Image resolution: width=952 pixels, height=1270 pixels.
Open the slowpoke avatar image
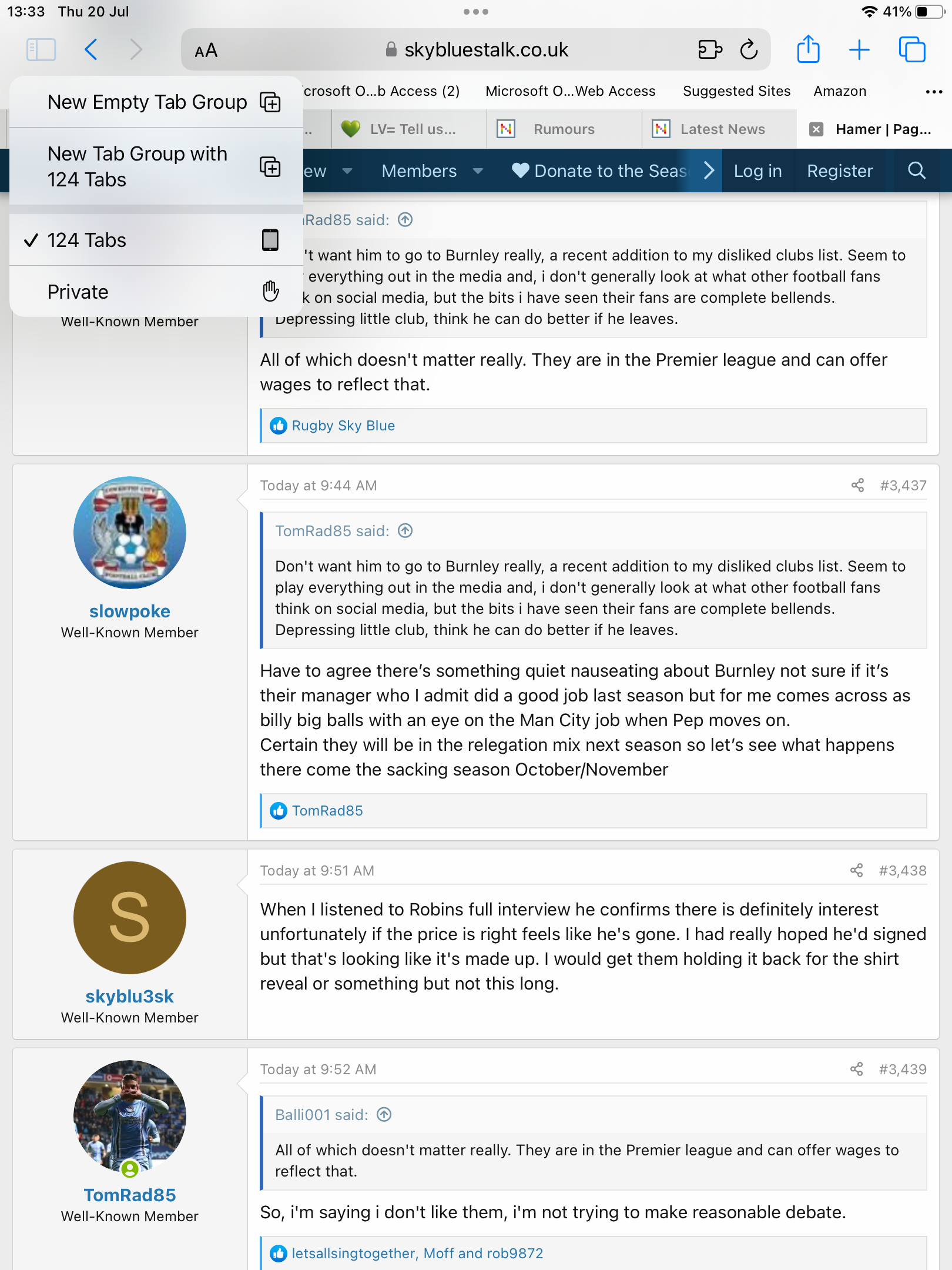(x=130, y=533)
